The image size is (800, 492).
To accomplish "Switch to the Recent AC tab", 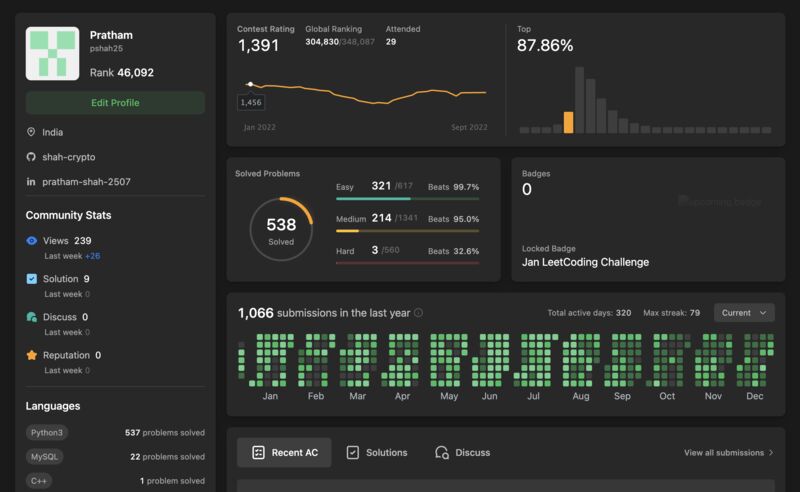I will pos(284,453).
